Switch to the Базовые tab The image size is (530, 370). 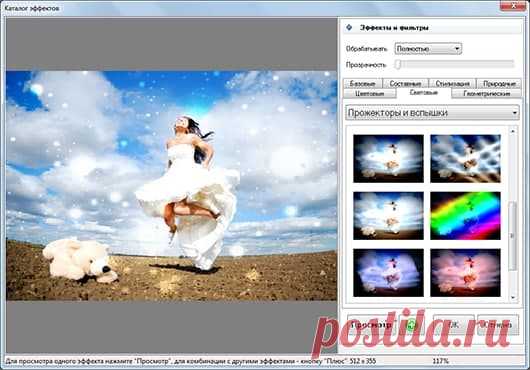click(x=362, y=83)
